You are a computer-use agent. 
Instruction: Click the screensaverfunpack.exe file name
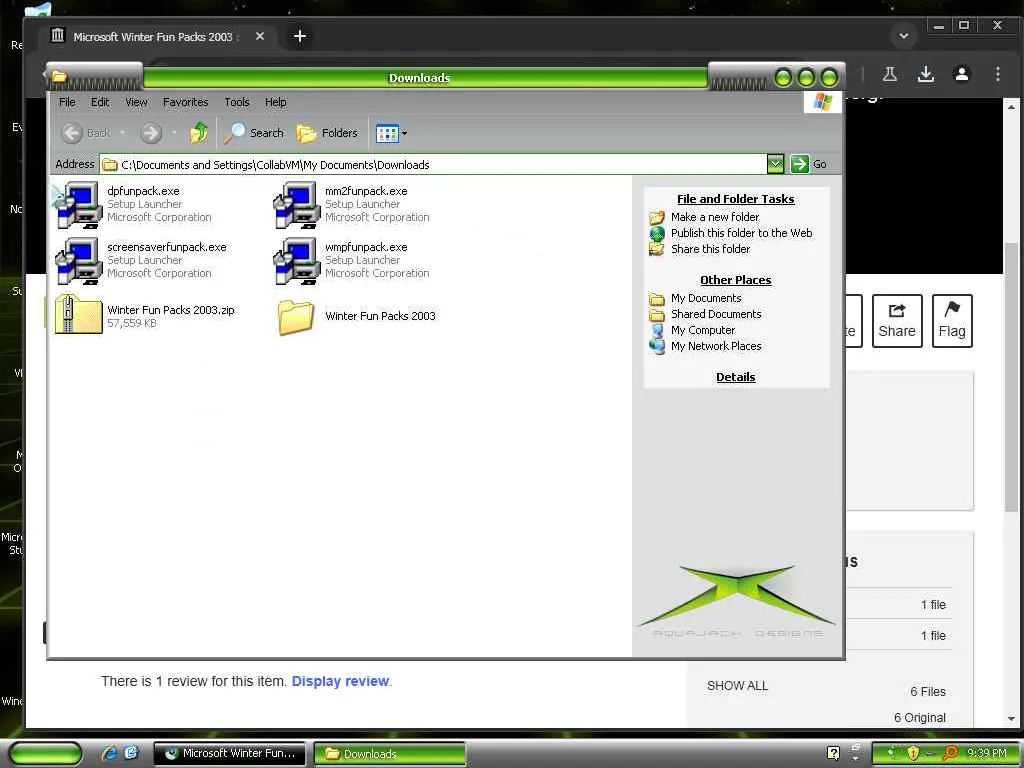click(167, 248)
